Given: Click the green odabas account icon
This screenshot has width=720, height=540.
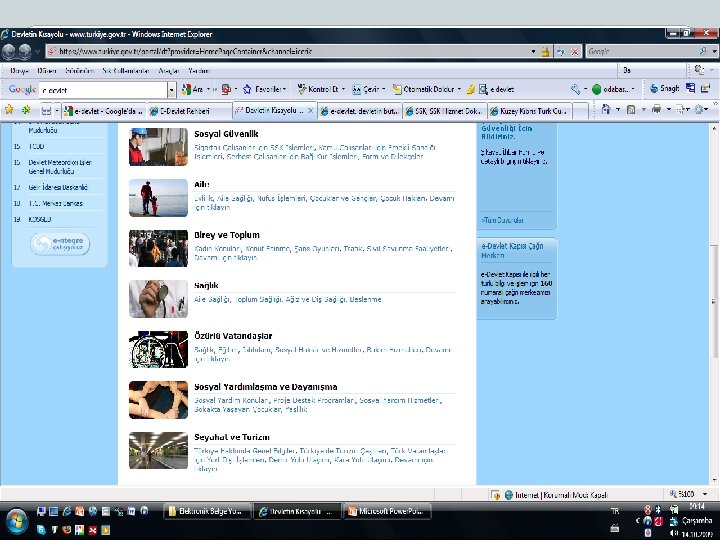Looking at the screenshot, I should [x=596, y=90].
